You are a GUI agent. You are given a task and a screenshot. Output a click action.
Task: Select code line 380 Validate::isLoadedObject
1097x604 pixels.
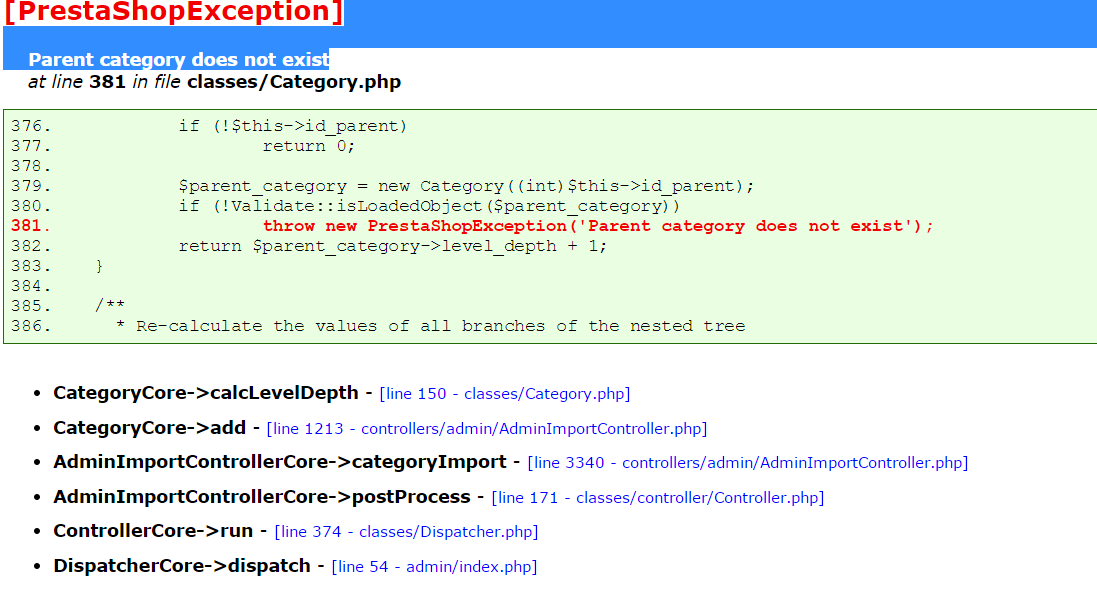tap(429, 206)
